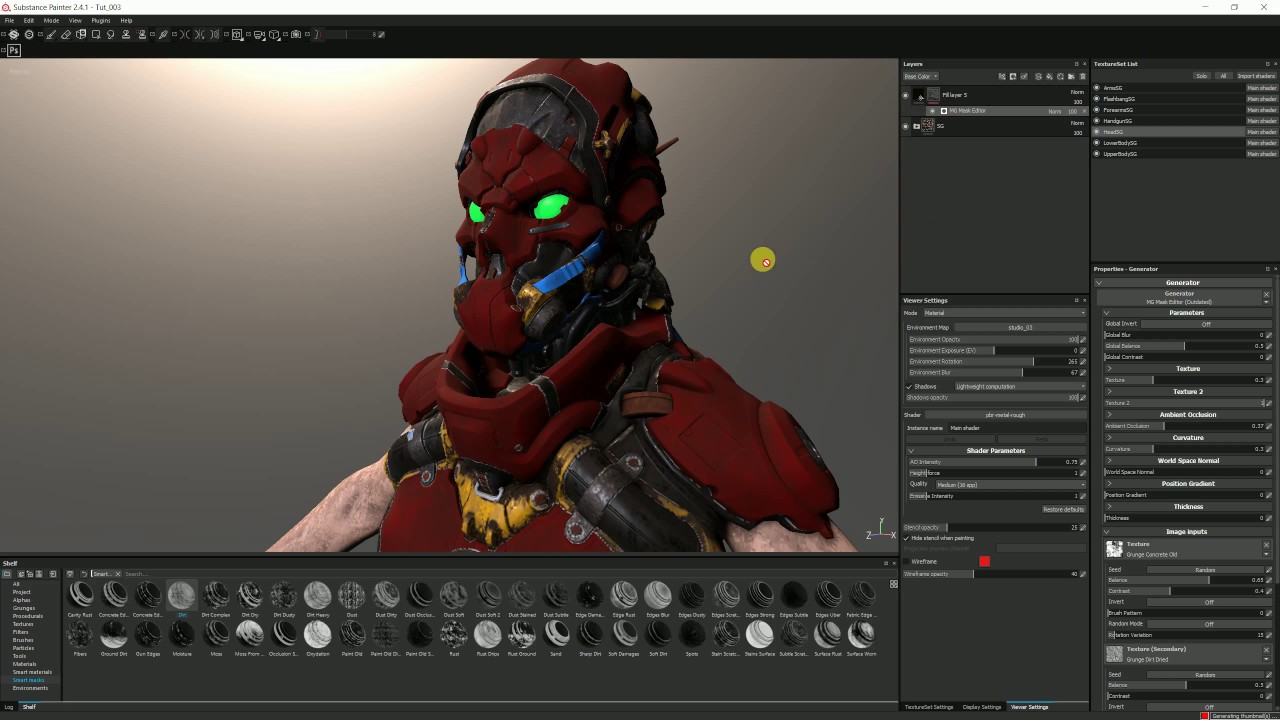Open the Quality Medium dropdown

tap(1010, 485)
